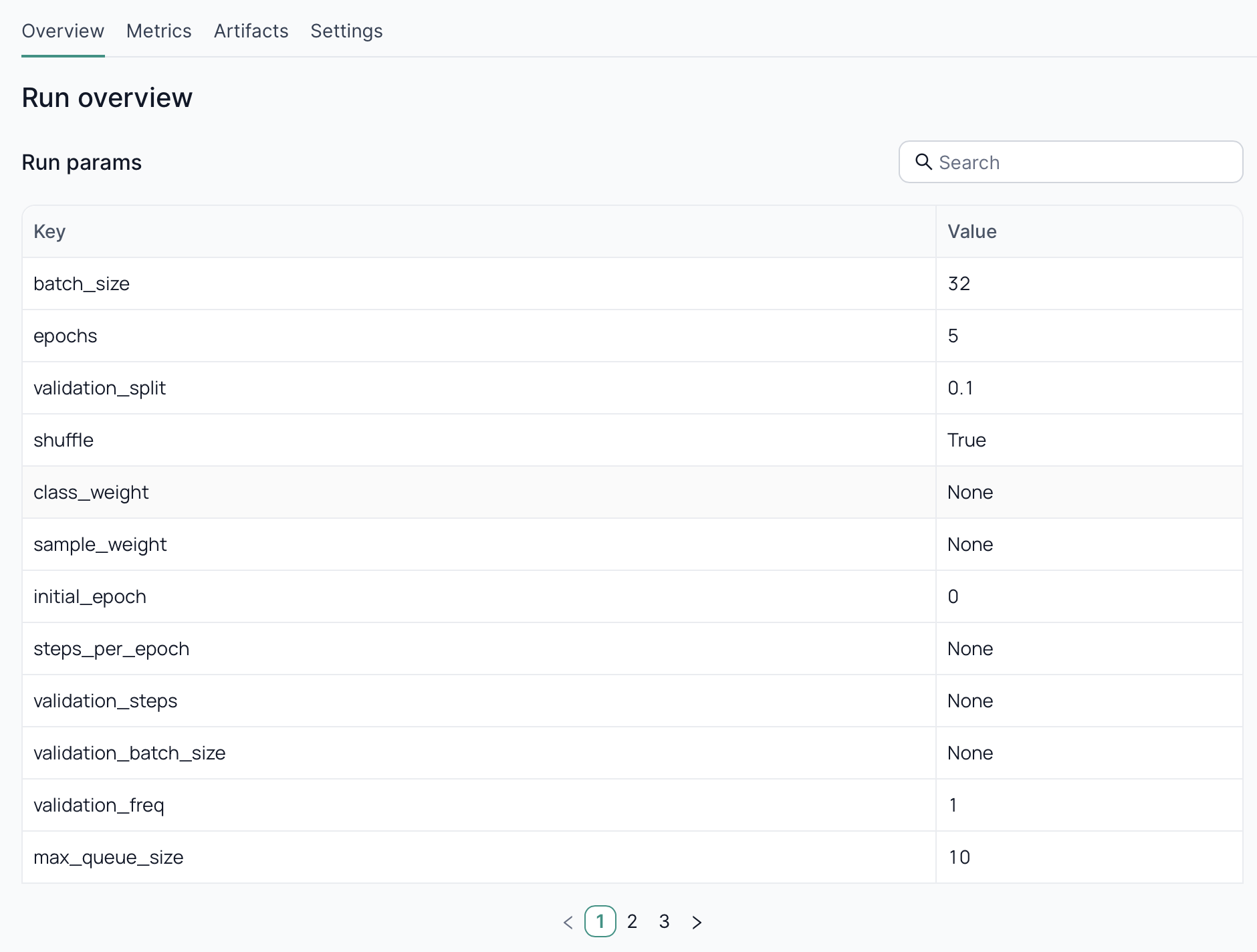
Task: Open the Artifacts tab
Action: tap(251, 31)
